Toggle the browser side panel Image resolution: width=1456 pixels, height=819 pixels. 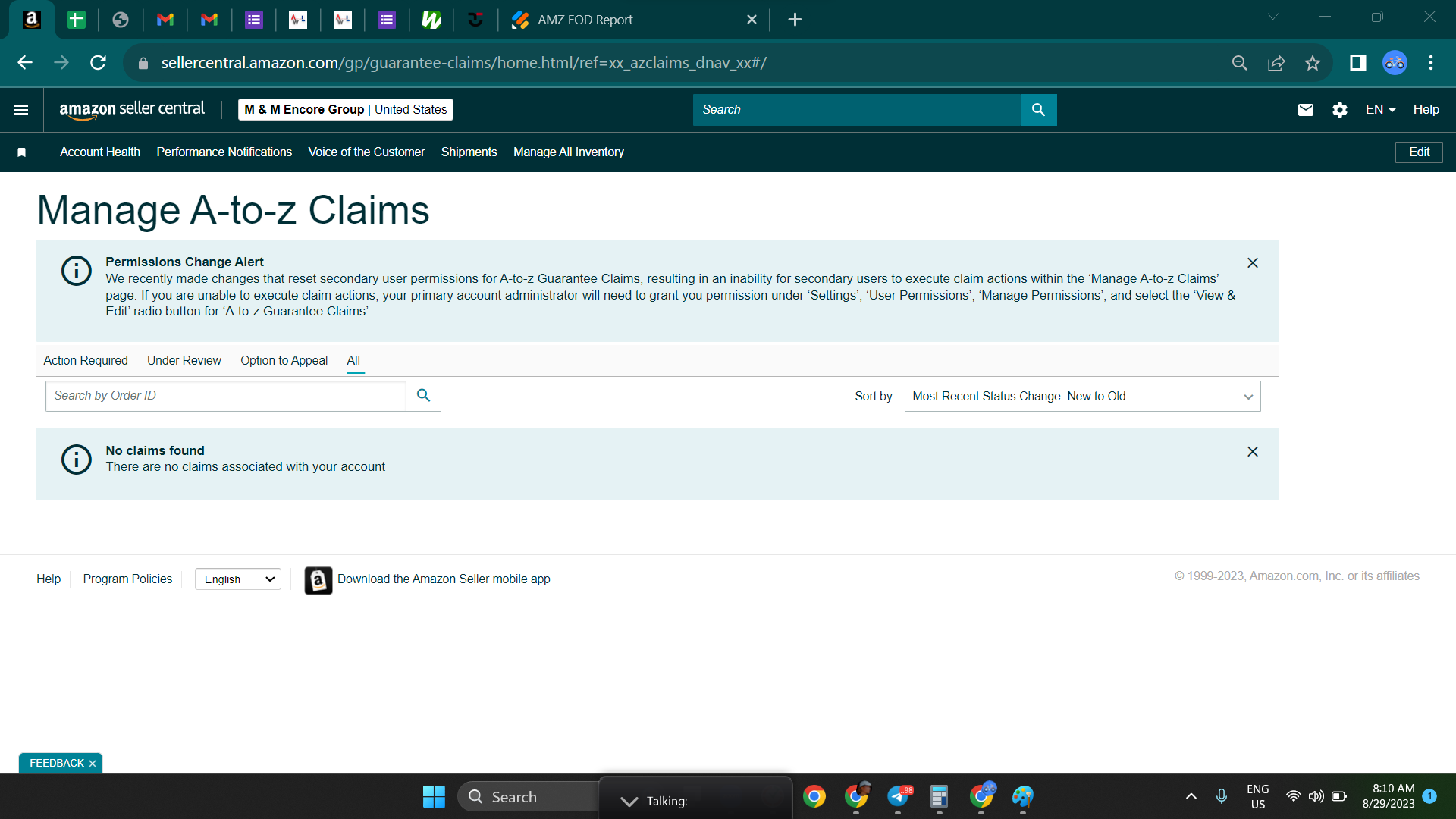[1357, 63]
